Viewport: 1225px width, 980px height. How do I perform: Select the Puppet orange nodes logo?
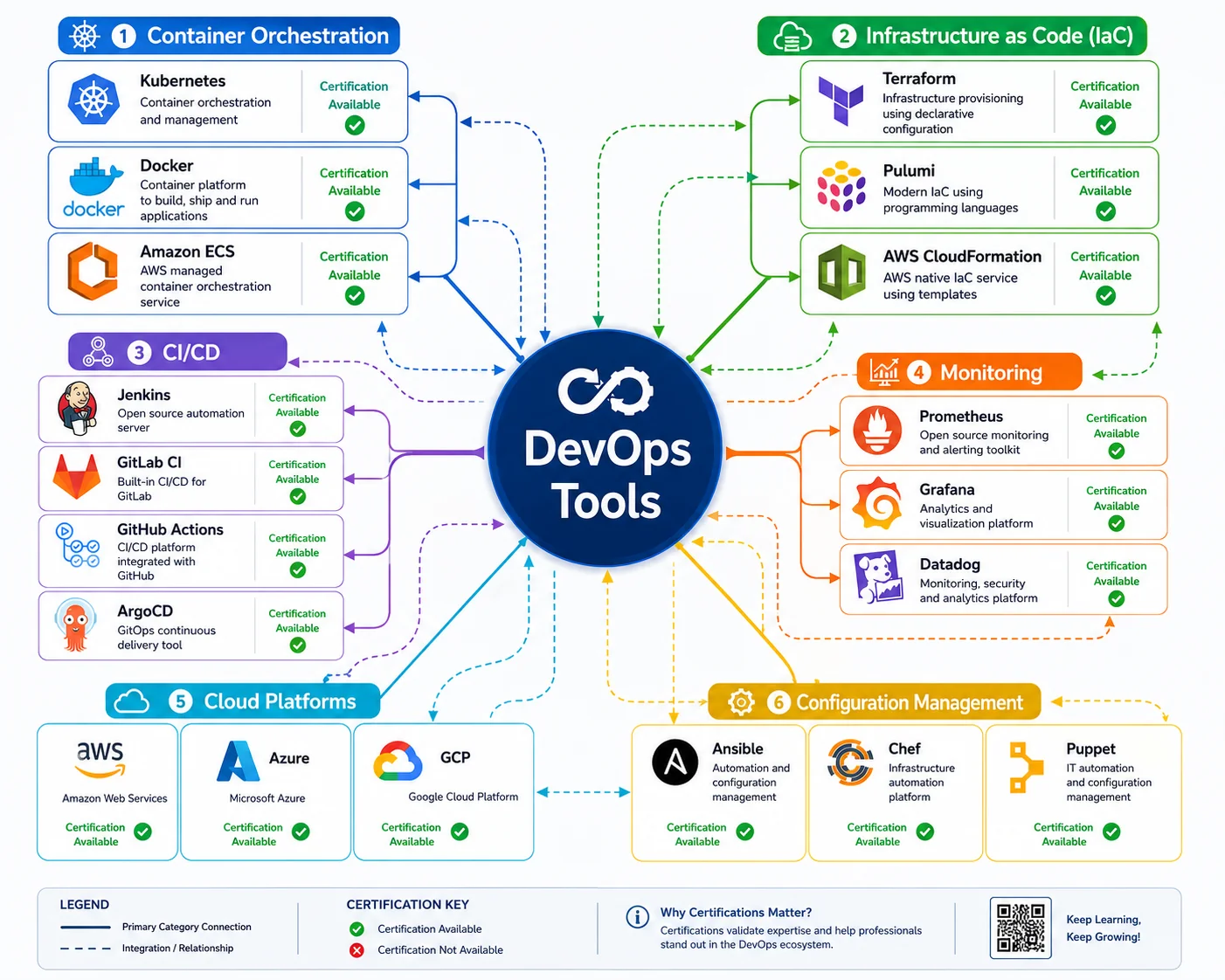1027,767
